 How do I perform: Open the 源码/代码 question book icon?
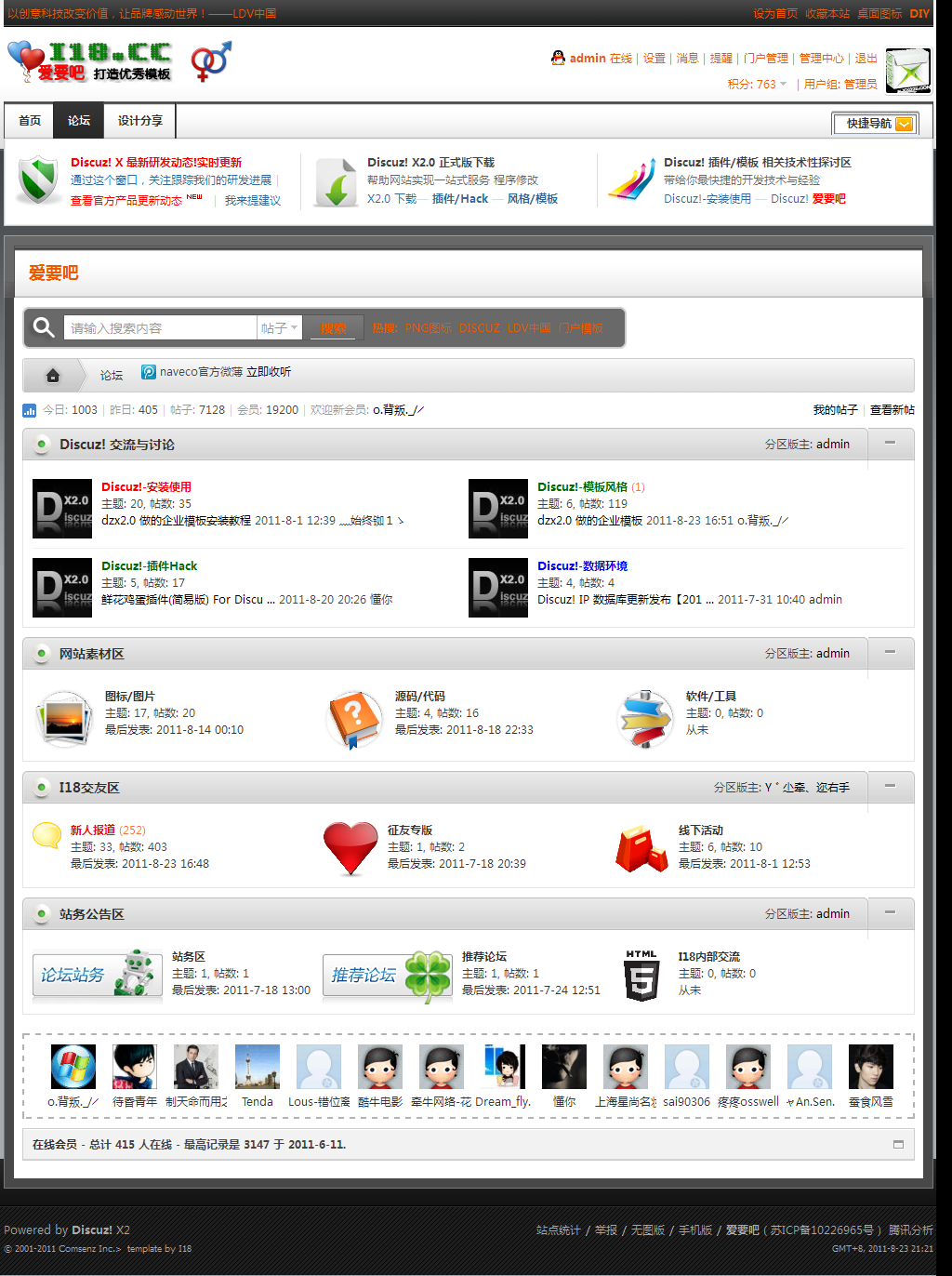(x=354, y=719)
